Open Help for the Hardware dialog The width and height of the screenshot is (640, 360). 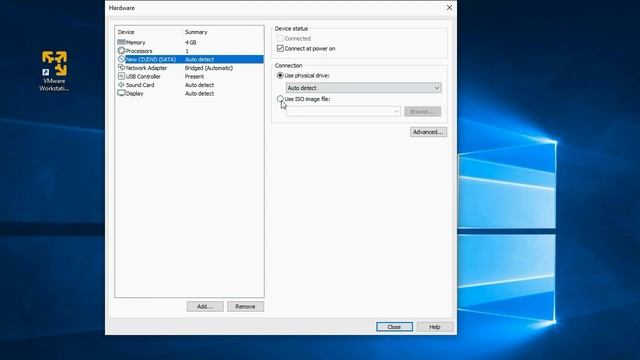point(435,327)
